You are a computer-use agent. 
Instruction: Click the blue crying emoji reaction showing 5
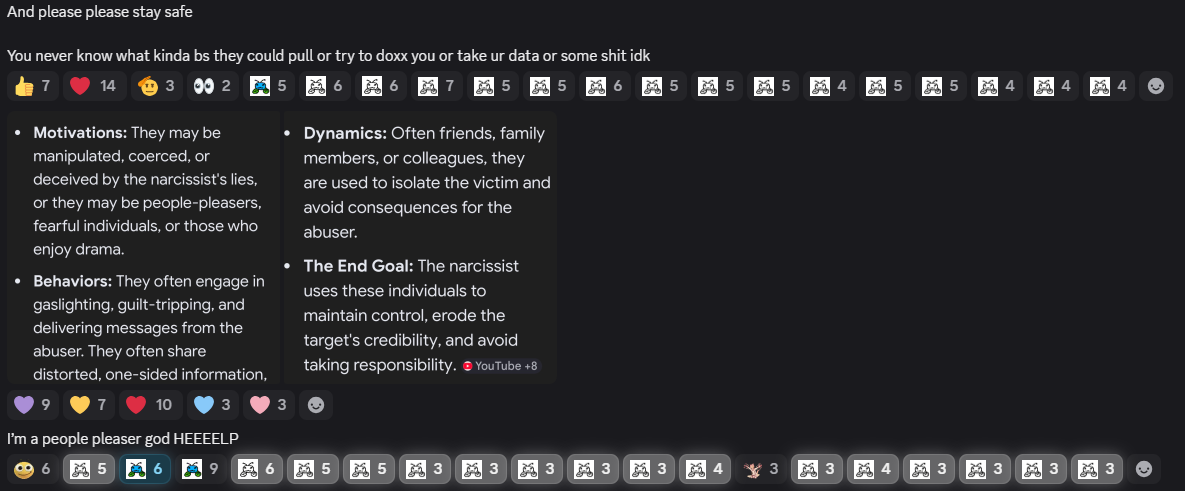click(268, 86)
